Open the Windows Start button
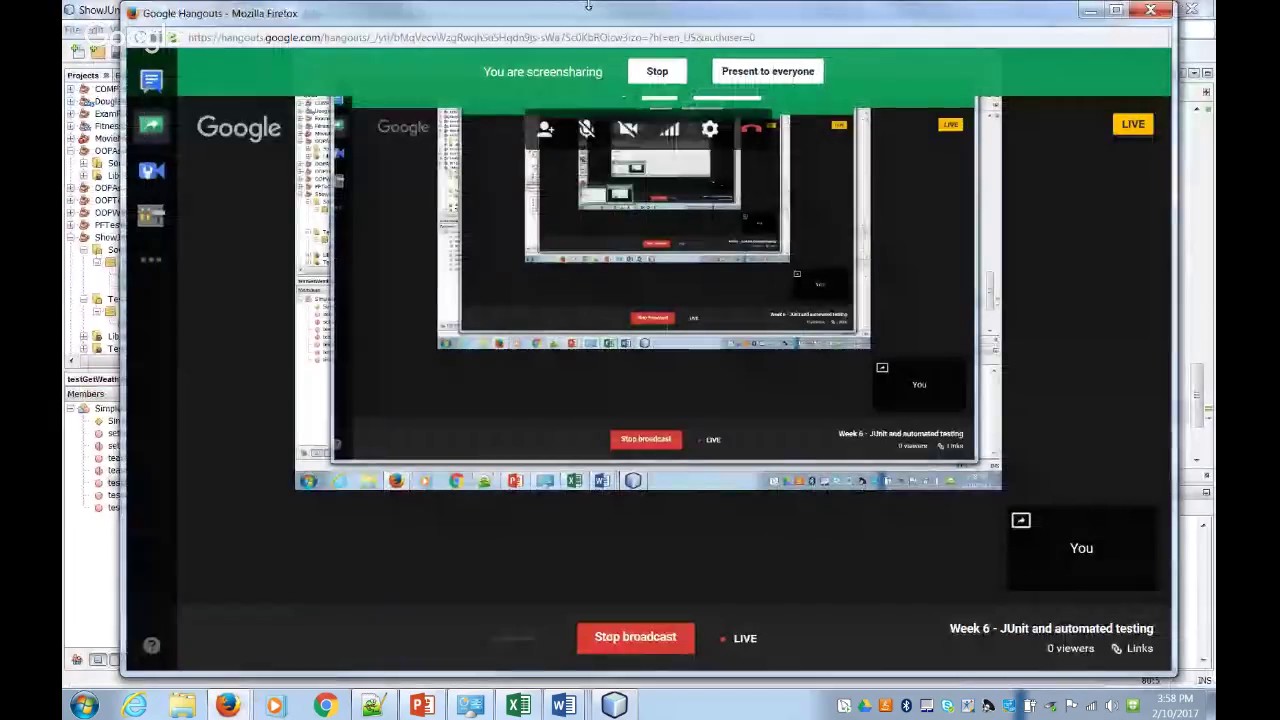The height and width of the screenshot is (720, 1280). (x=84, y=705)
